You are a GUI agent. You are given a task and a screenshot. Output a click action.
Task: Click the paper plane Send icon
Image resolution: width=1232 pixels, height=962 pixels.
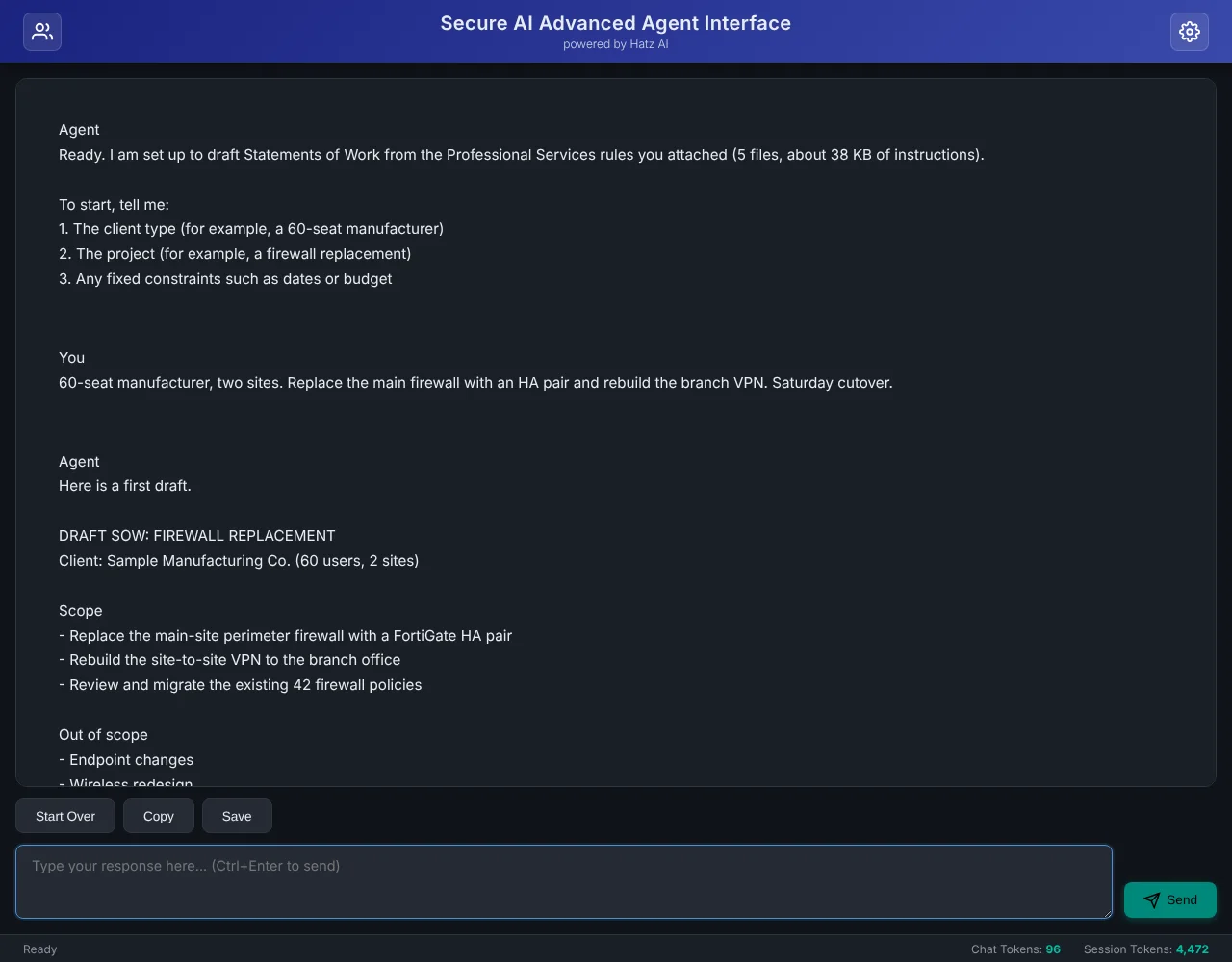tap(1151, 900)
